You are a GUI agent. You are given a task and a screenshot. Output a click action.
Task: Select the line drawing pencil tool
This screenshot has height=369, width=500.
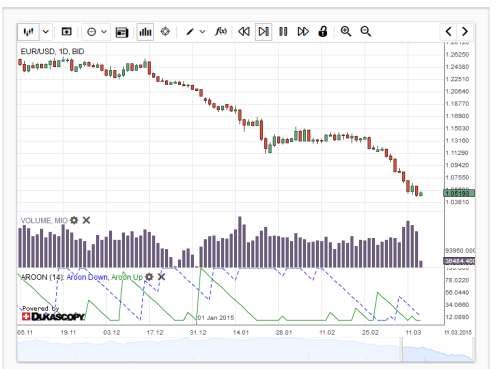190,32
